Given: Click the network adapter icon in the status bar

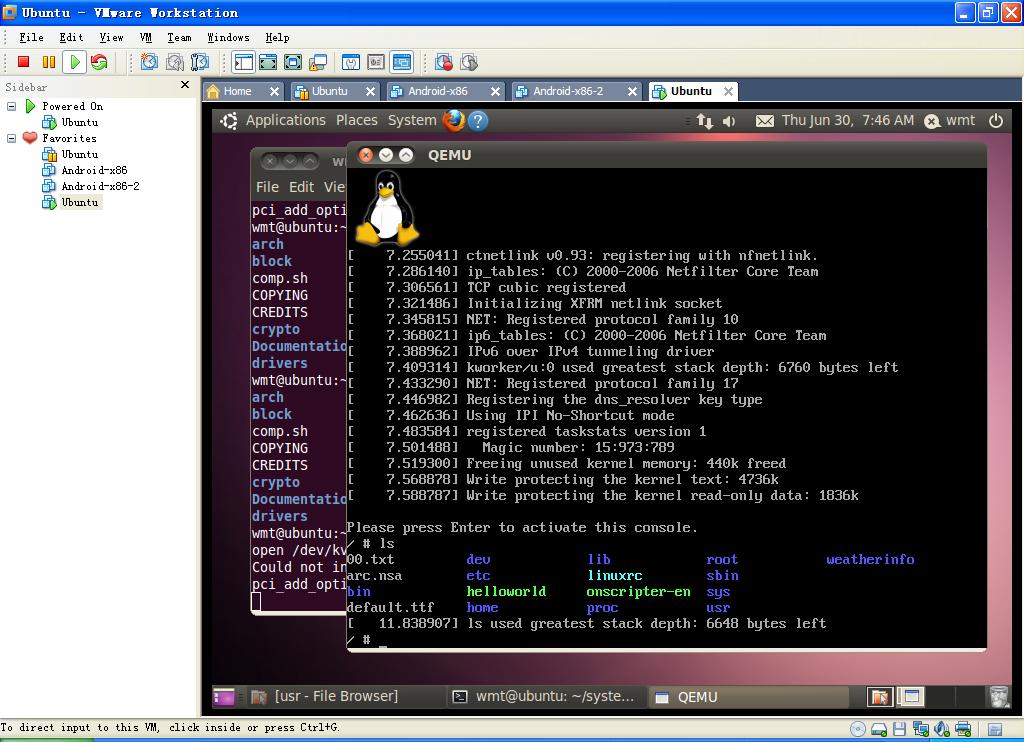Looking at the screenshot, I should [920, 729].
